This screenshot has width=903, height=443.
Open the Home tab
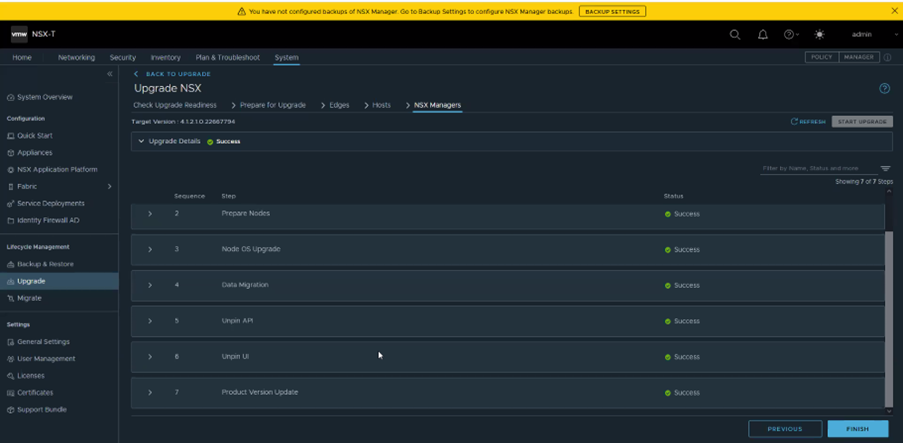pos(22,58)
